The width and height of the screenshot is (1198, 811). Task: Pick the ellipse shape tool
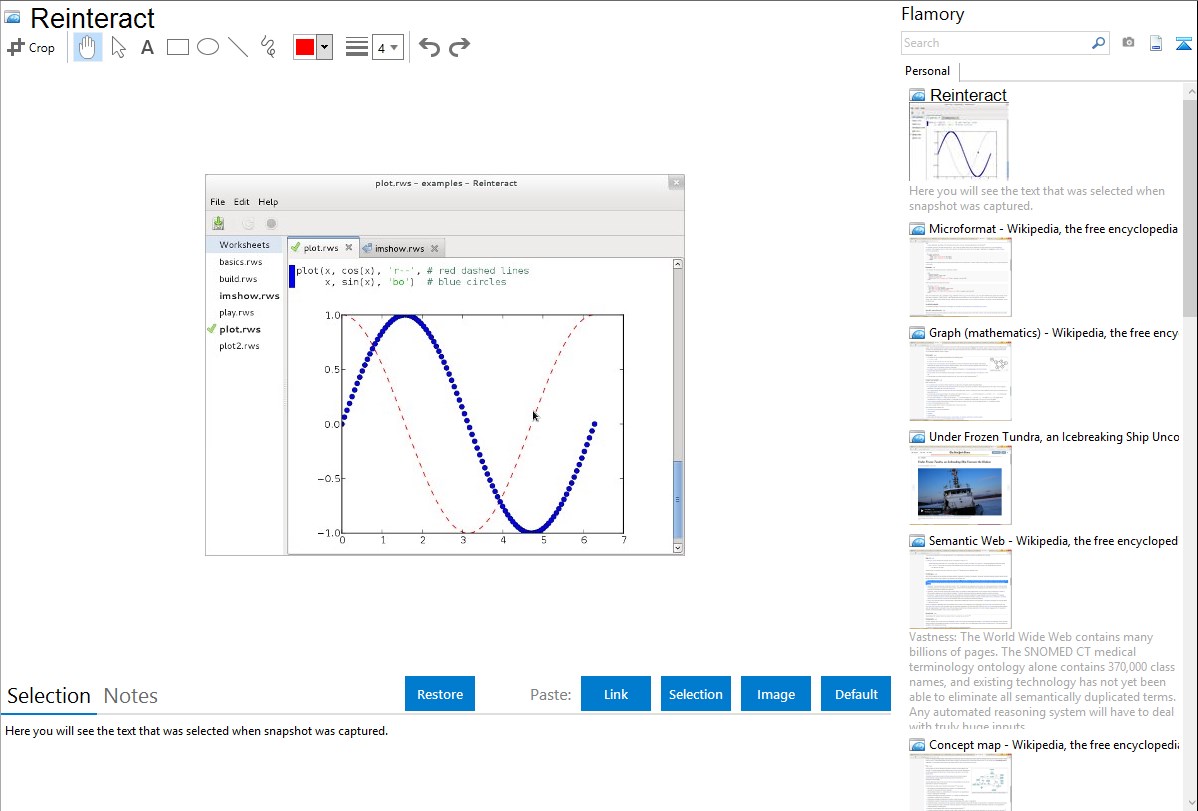click(208, 47)
